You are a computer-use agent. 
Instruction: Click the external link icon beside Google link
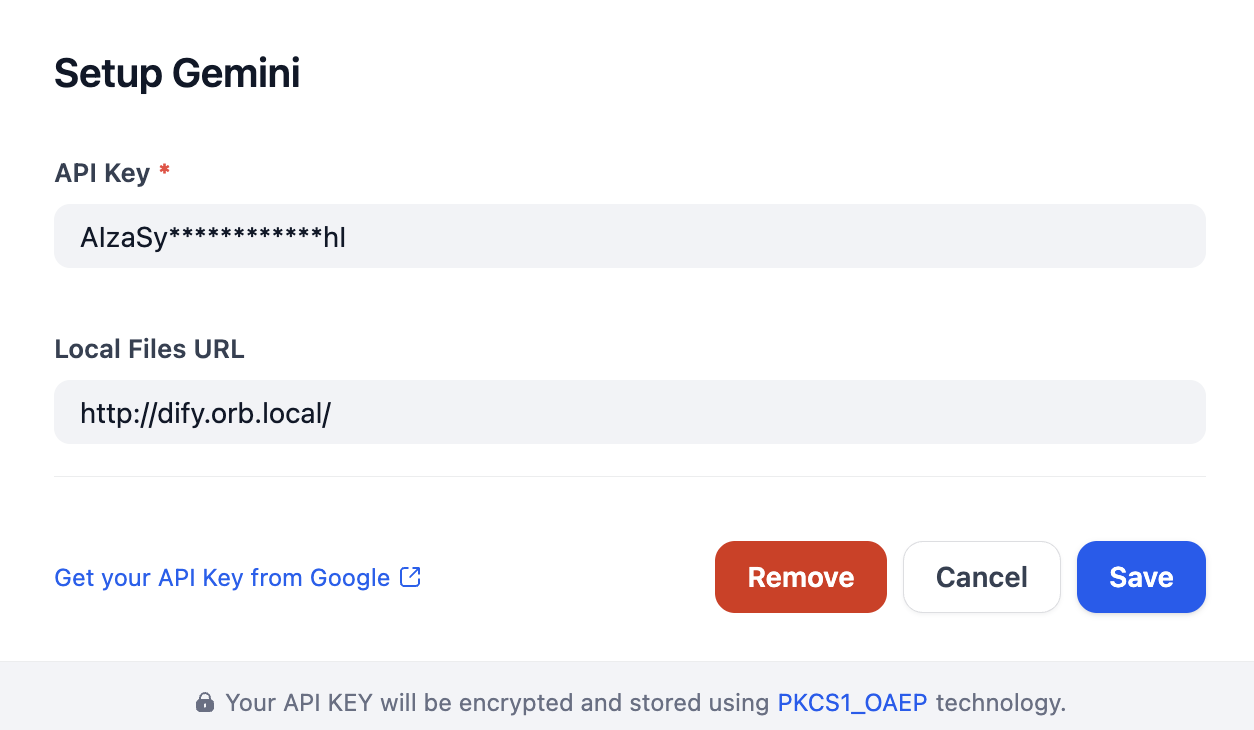(410, 577)
